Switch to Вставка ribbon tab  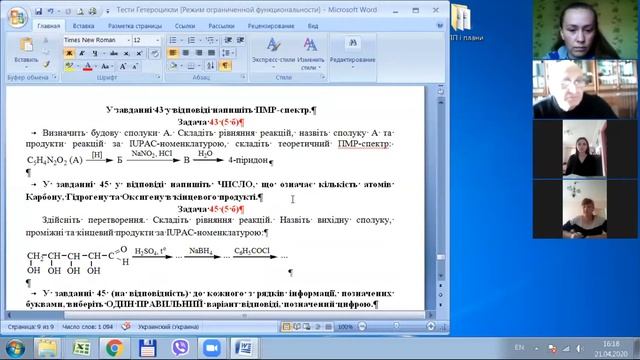(x=83, y=26)
